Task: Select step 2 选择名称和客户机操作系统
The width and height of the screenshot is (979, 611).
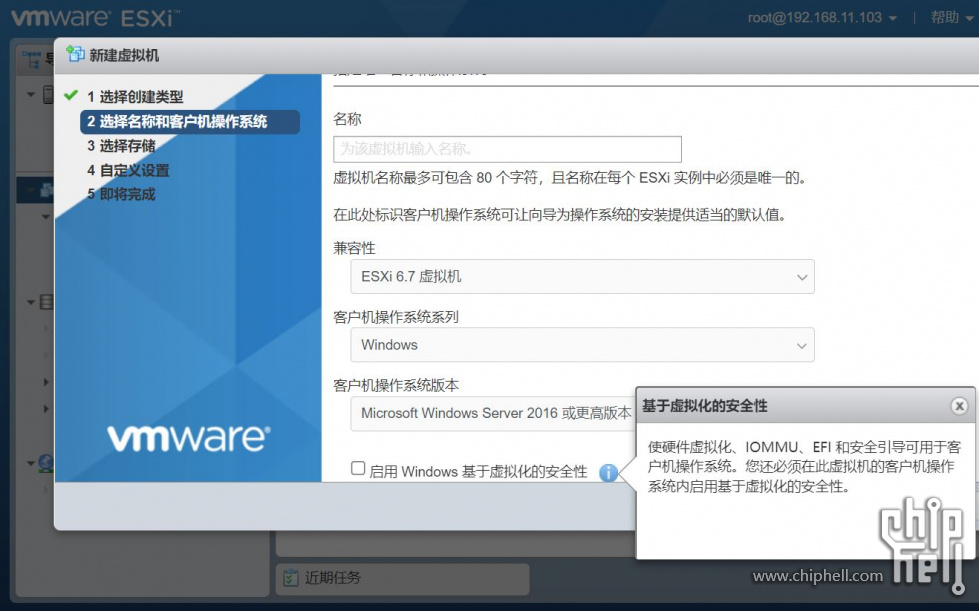Action: (x=190, y=122)
